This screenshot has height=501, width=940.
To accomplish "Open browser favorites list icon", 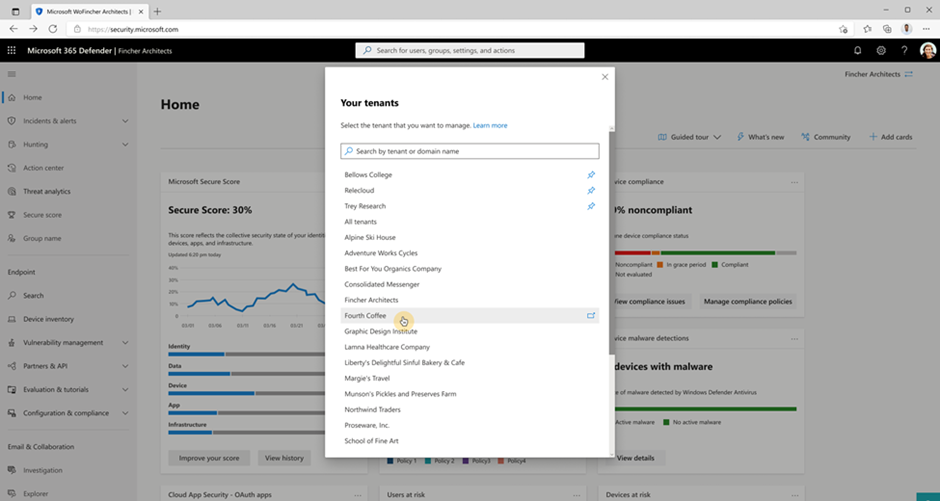I will pos(867,29).
